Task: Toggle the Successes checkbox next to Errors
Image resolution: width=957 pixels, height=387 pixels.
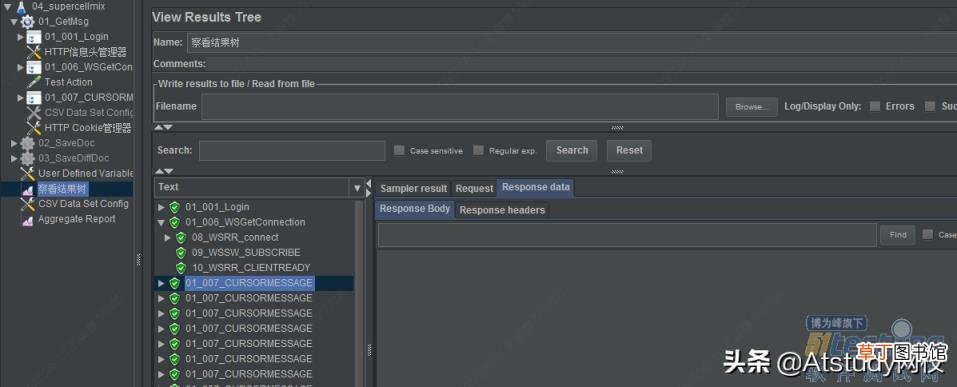Action: pyautogui.click(x=930, y=106)
